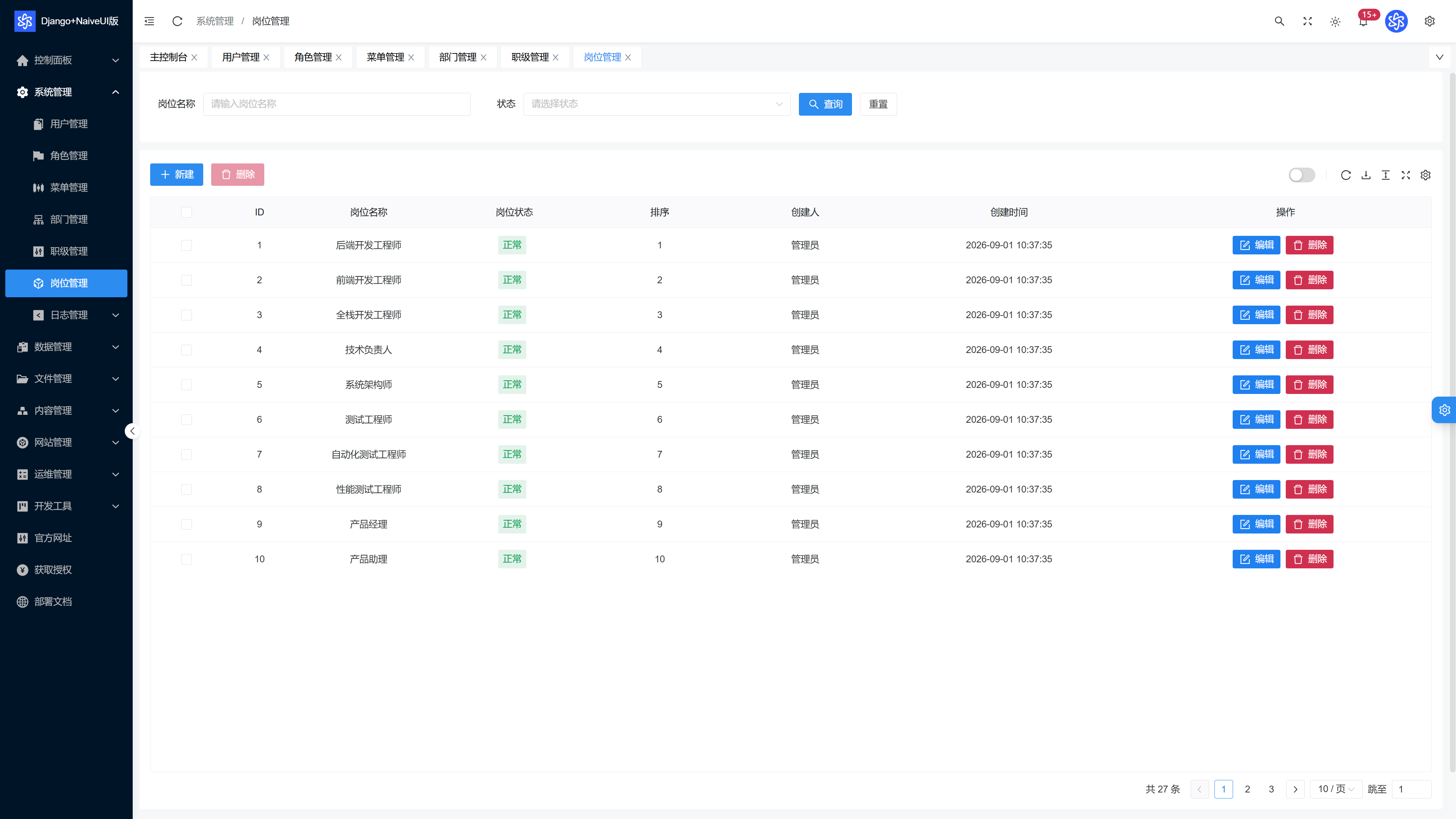The width and height of the screenshot is (1456, 819).
Task: Open tabs overflow dropdown arrow
Action: (1439, 57)
